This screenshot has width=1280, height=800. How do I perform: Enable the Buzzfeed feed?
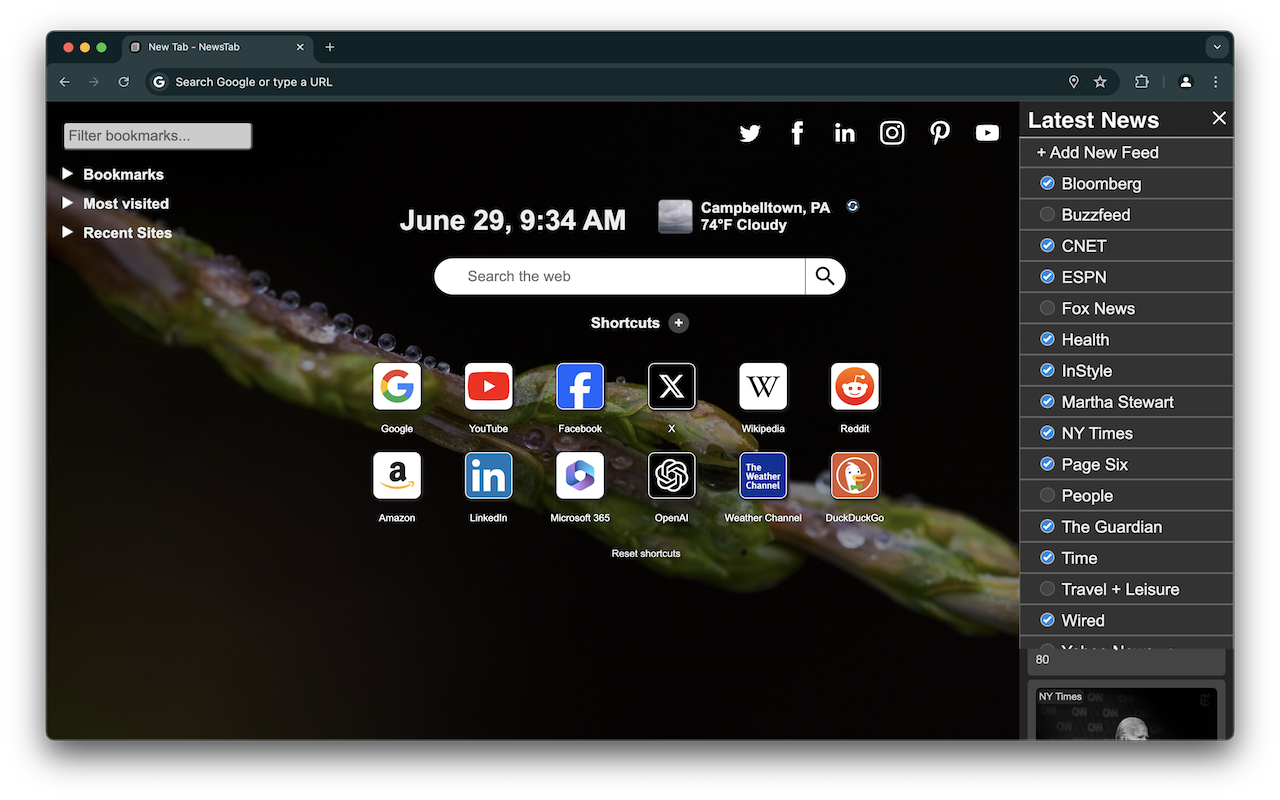[1047, 214]
